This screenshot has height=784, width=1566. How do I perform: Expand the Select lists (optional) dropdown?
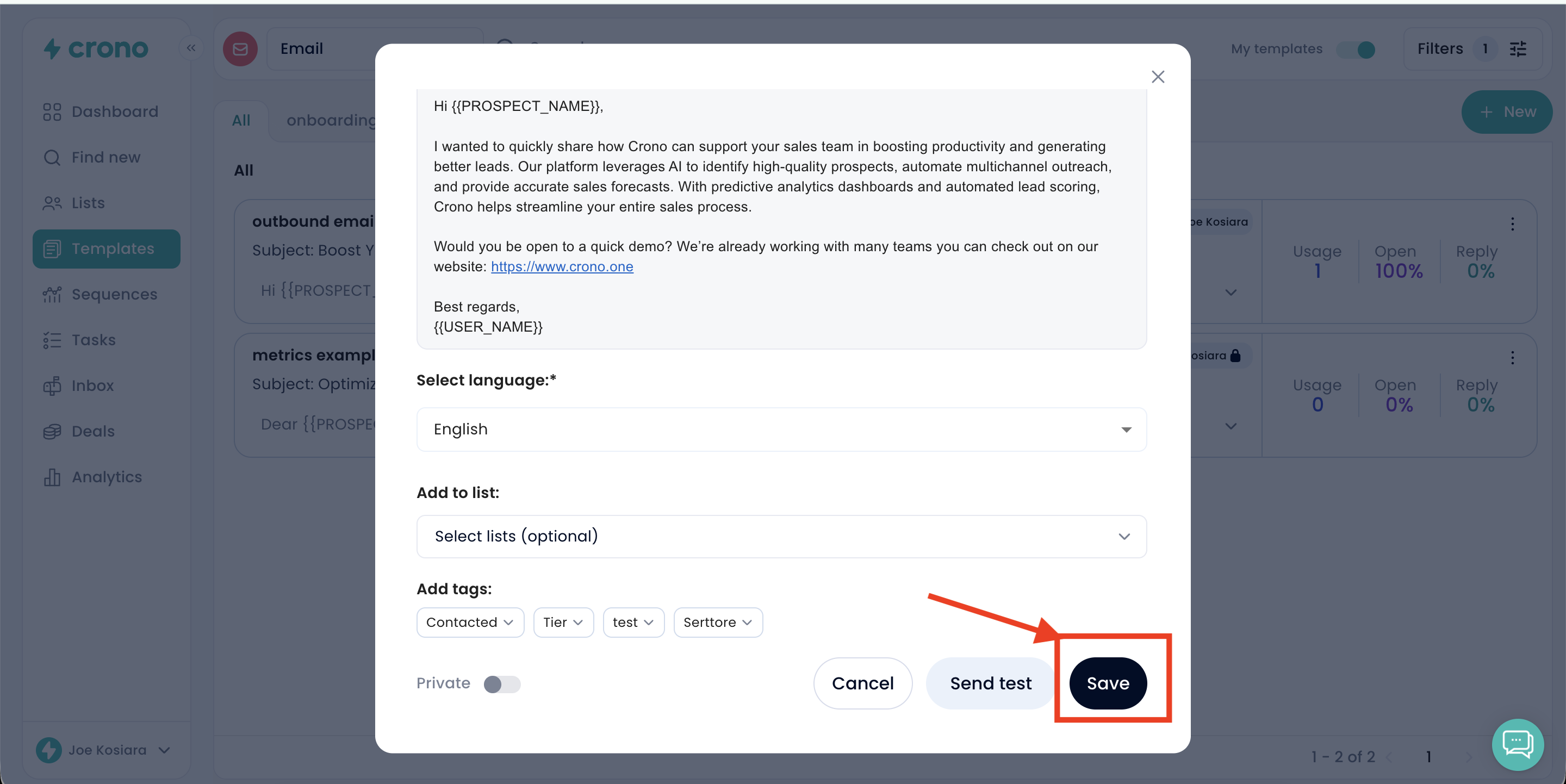[781, 536]
